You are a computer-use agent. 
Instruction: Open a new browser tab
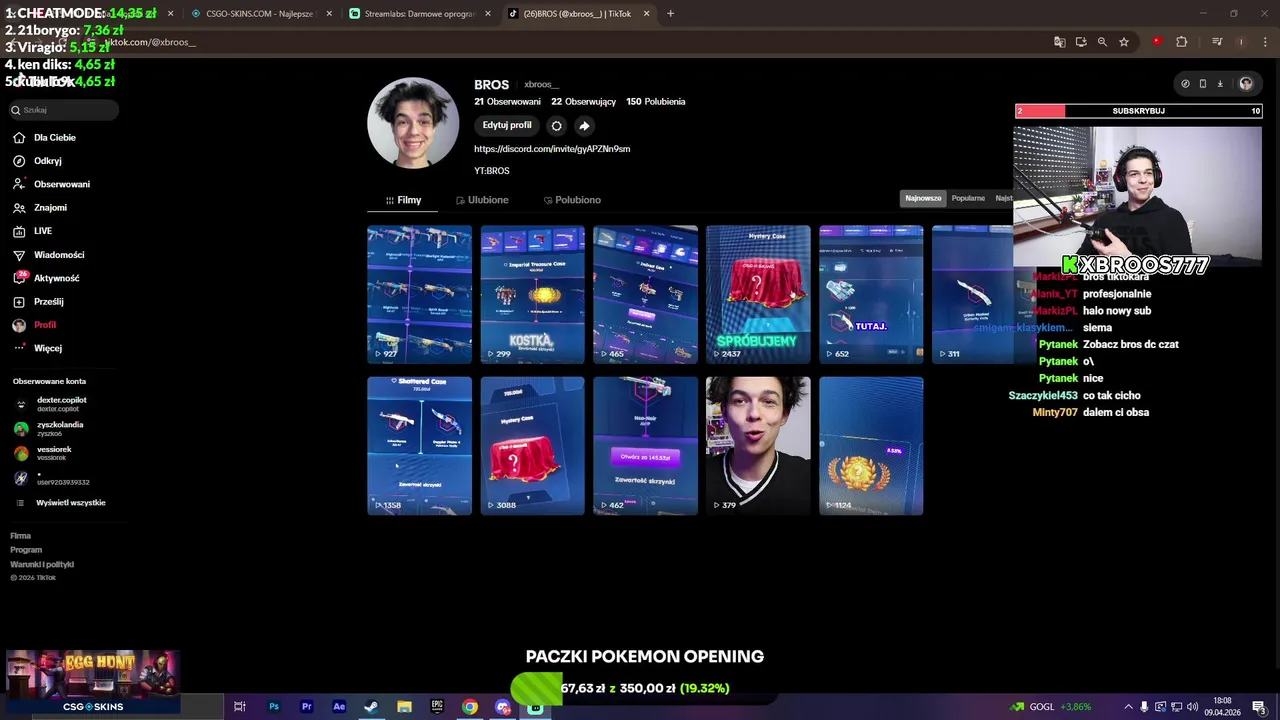coord(670,14)
